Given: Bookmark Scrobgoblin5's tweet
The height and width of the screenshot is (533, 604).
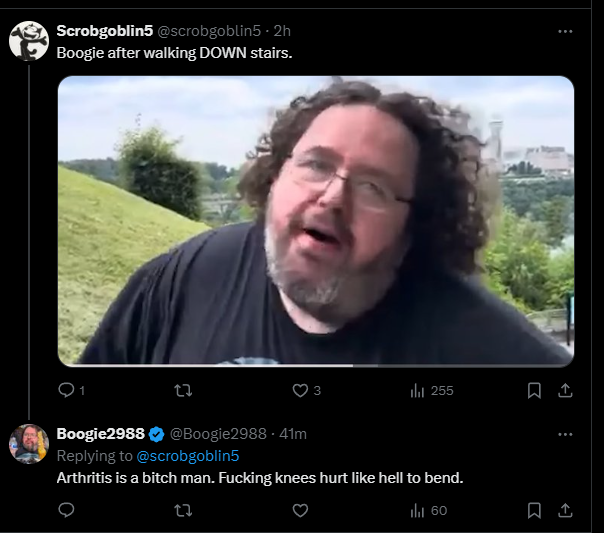Looking at the screenshot, I should [534, 391].
